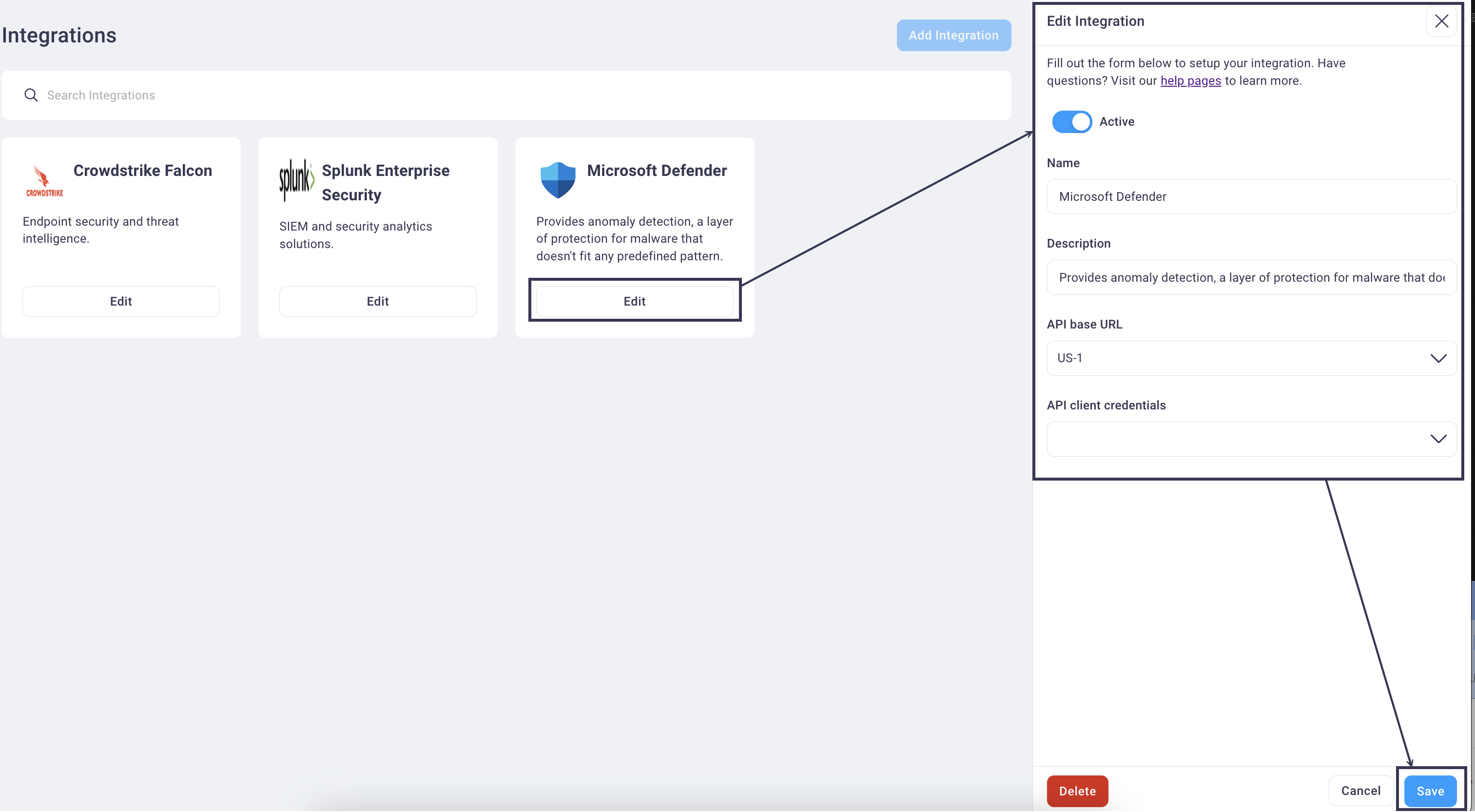Image resolution: width=1475 pixels, height=812 pixels.
Task: Toggle the Active switch on
Action: coord(1071,121)
